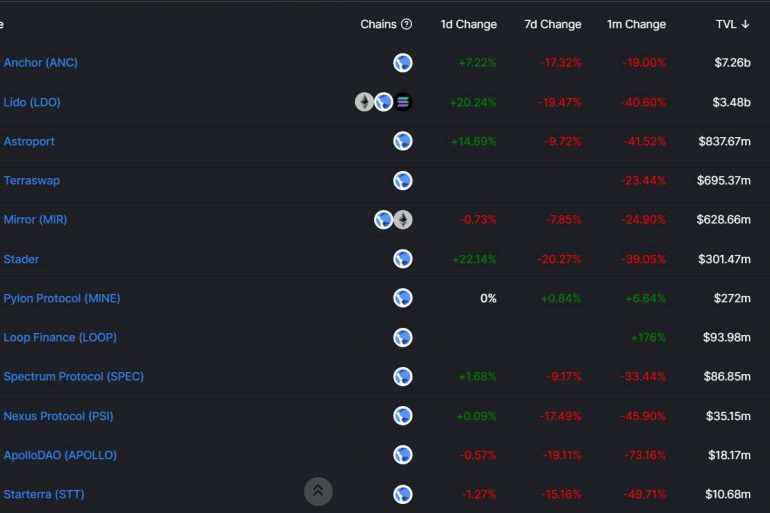Click the Ethereum chain icon in Mirror row

point(403,219)
